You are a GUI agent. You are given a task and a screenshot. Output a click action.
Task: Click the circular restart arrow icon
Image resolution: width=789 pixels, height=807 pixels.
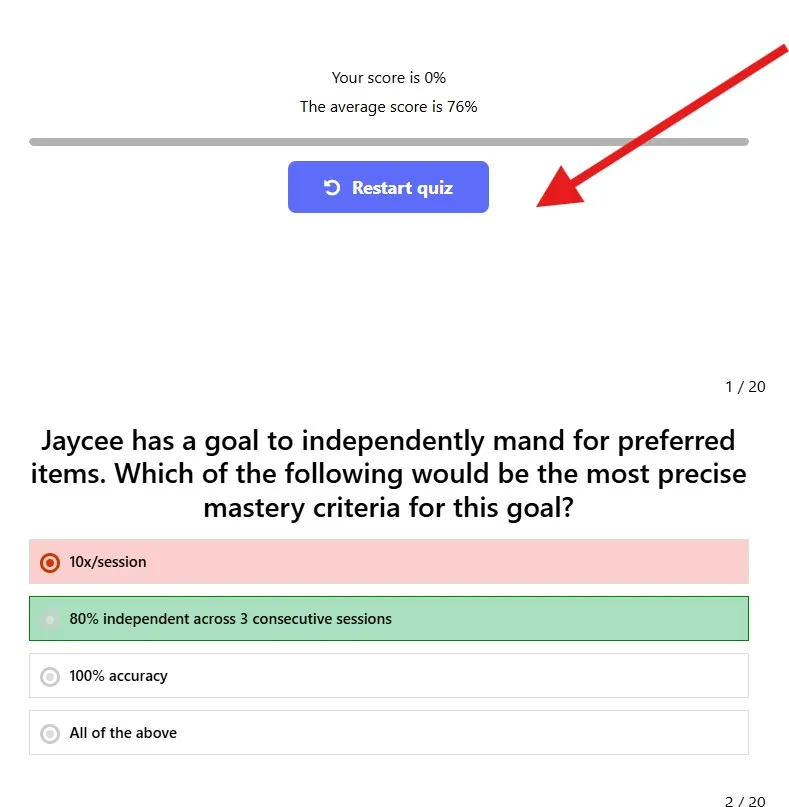click(332, 188)
